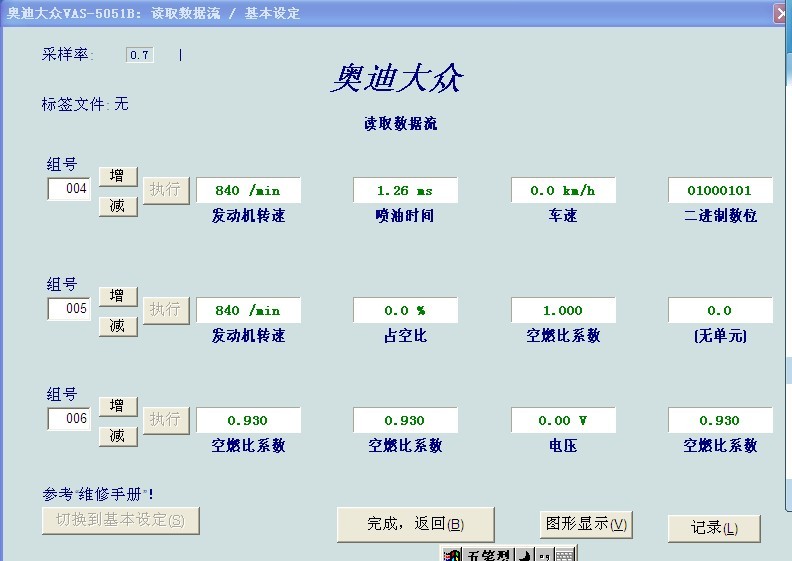Open the IME soft keyboard icon
This screenshot has width=792, height=561.
pos(565,555)
